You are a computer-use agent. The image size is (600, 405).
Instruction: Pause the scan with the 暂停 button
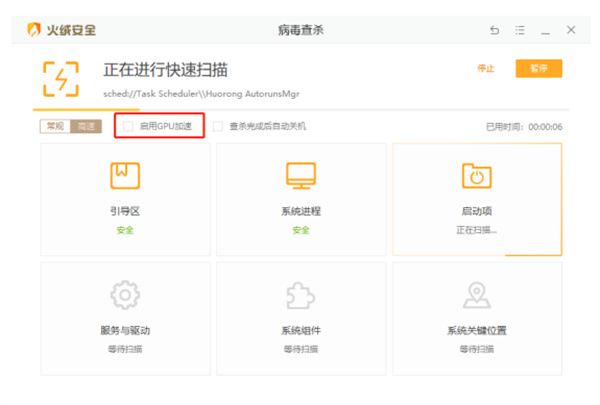539,69
